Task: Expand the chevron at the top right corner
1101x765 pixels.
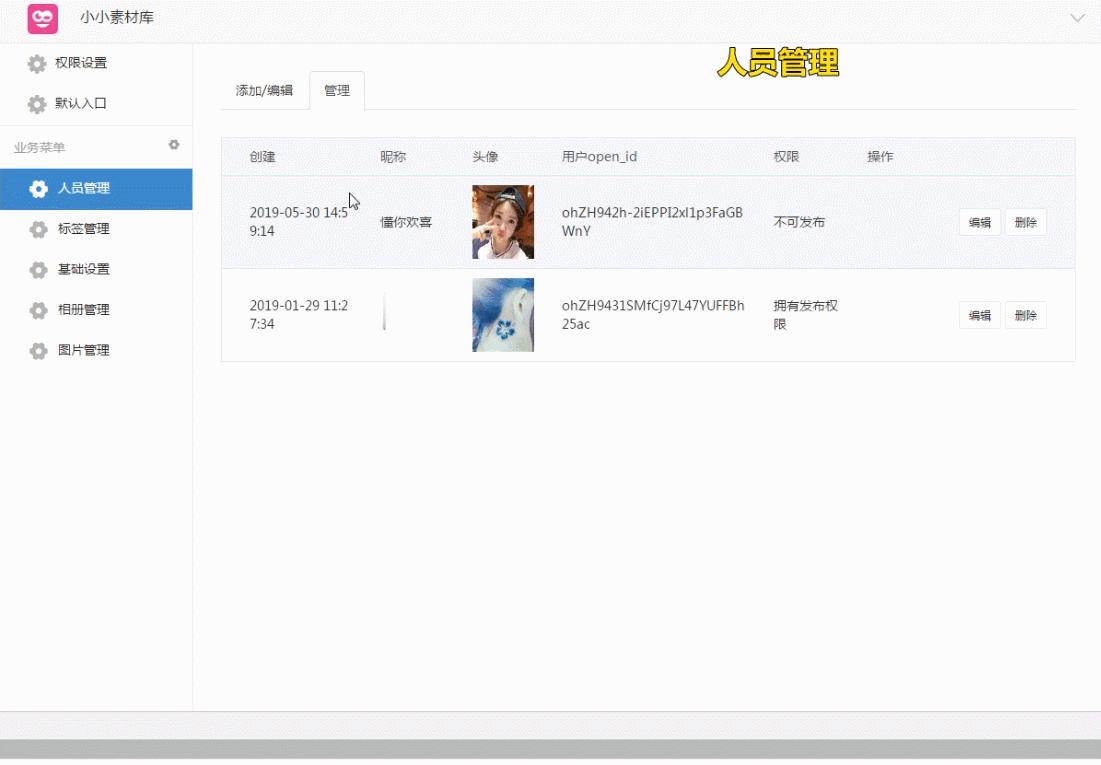Action: 1077,17
